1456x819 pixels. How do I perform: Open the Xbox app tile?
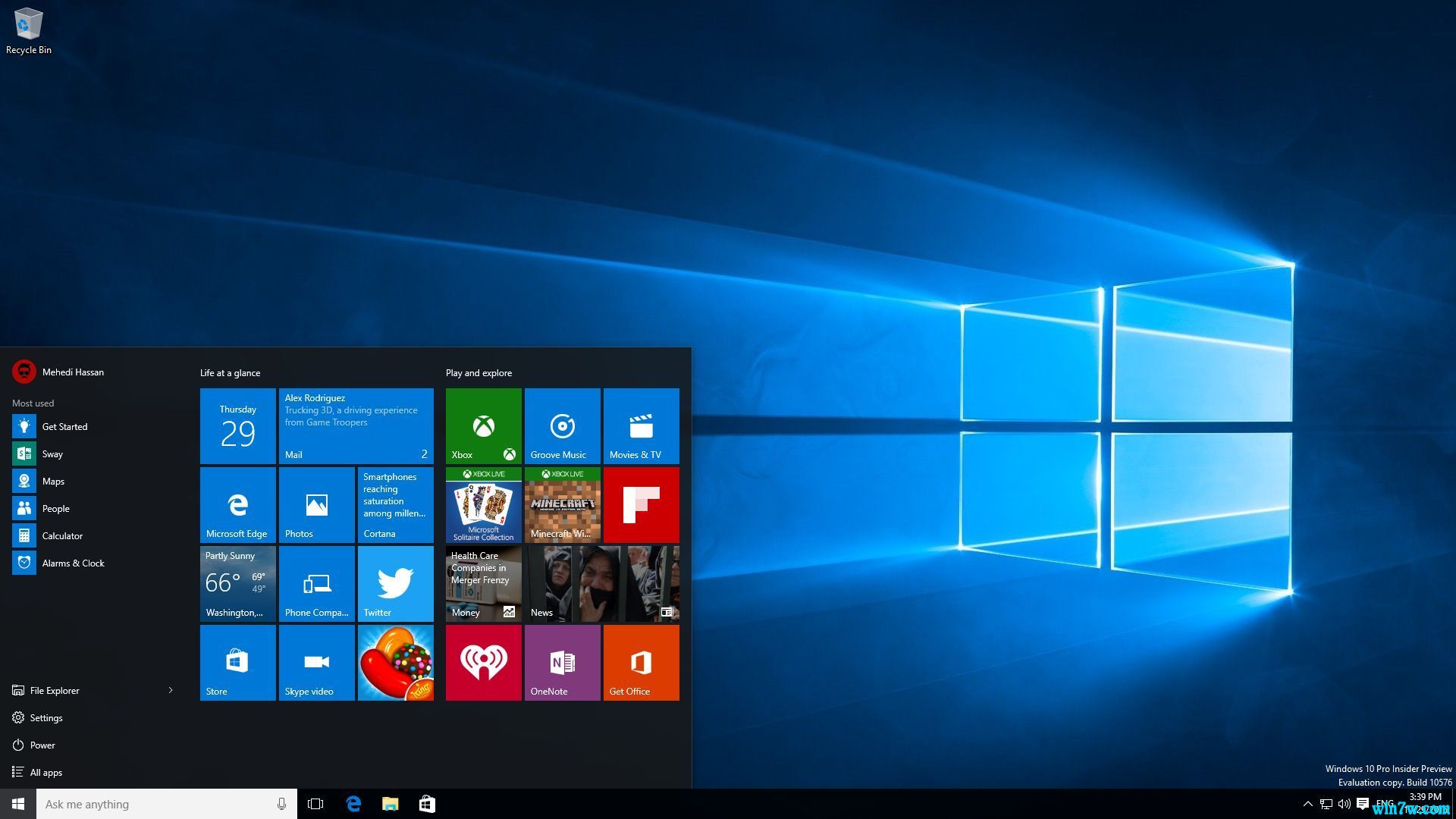point(483,425)
